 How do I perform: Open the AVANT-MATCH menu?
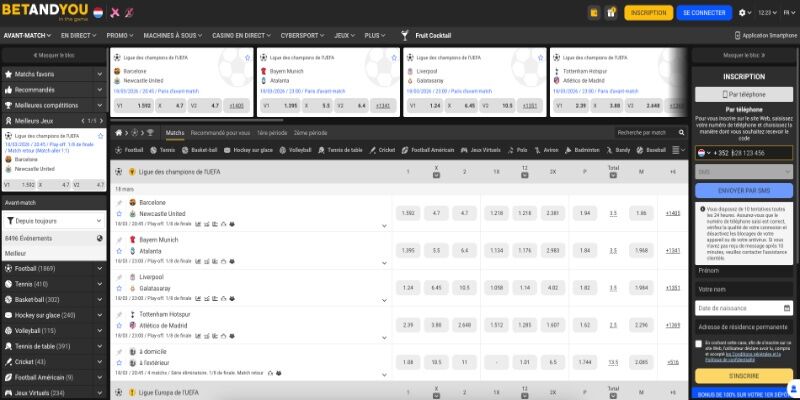point(27,36)
